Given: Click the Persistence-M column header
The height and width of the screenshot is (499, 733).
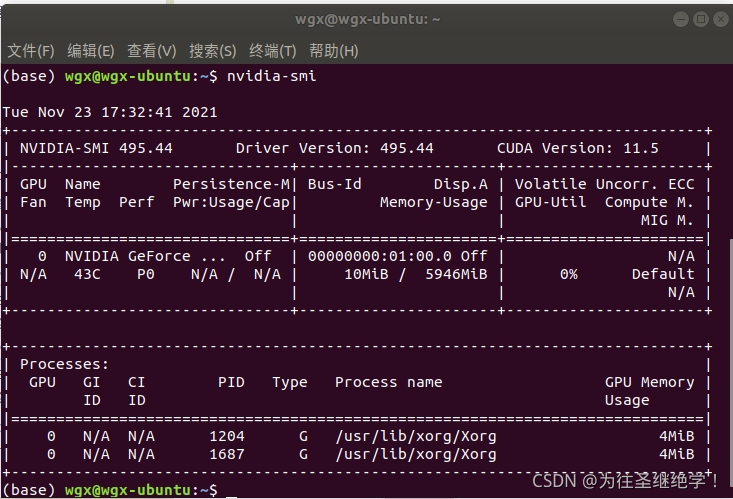Looking at the screenshot, I should 231,184.
